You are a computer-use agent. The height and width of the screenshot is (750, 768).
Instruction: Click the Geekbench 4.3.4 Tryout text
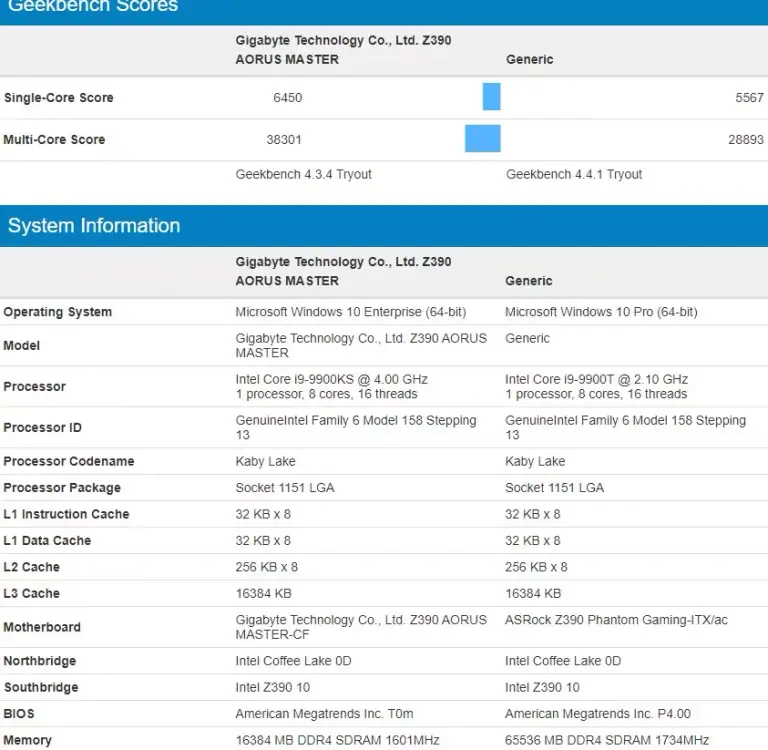click(x=304, y=174)
